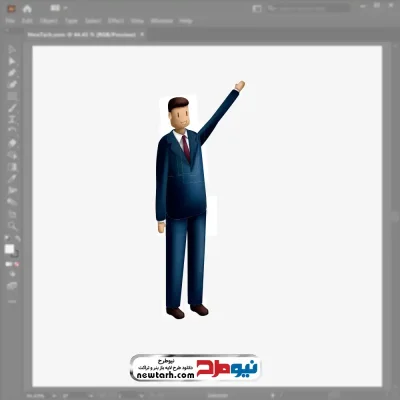Pick the outline arrow selection tool
400x400 pixels.
12,49
